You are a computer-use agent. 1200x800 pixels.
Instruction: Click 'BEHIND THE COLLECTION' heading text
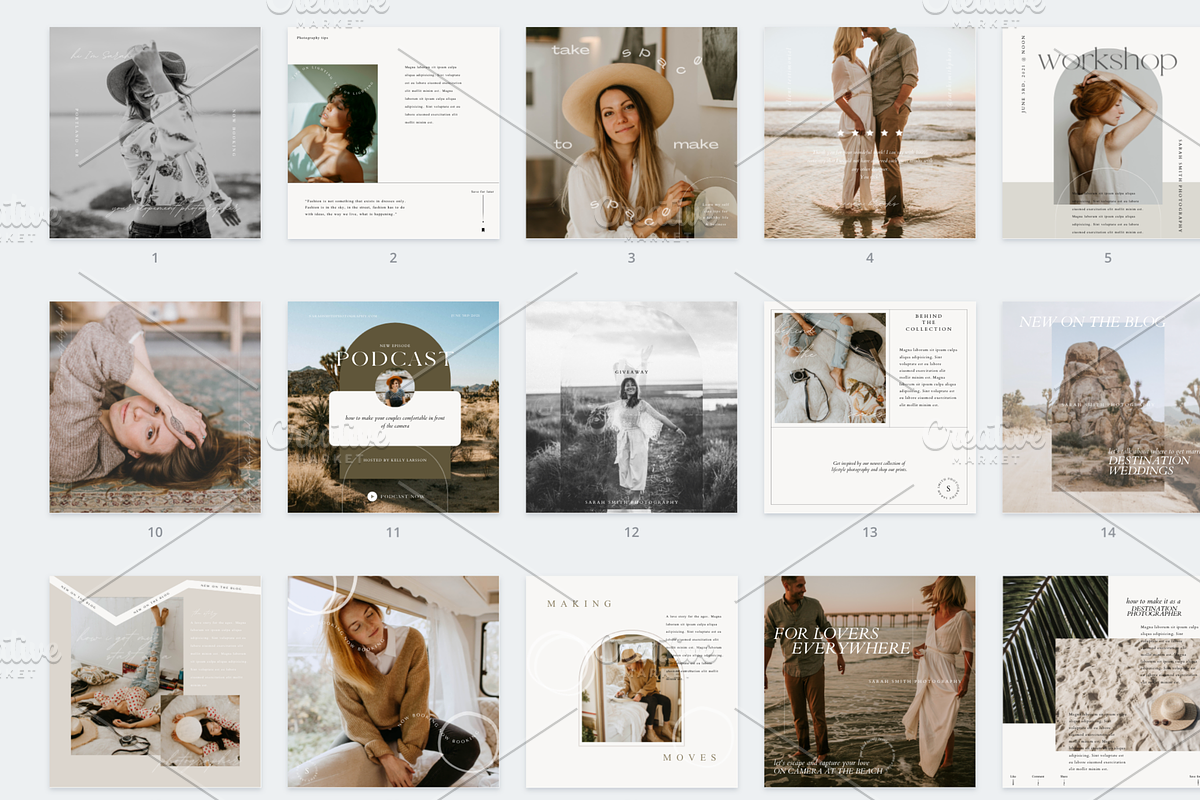click(x=929, y=322)
